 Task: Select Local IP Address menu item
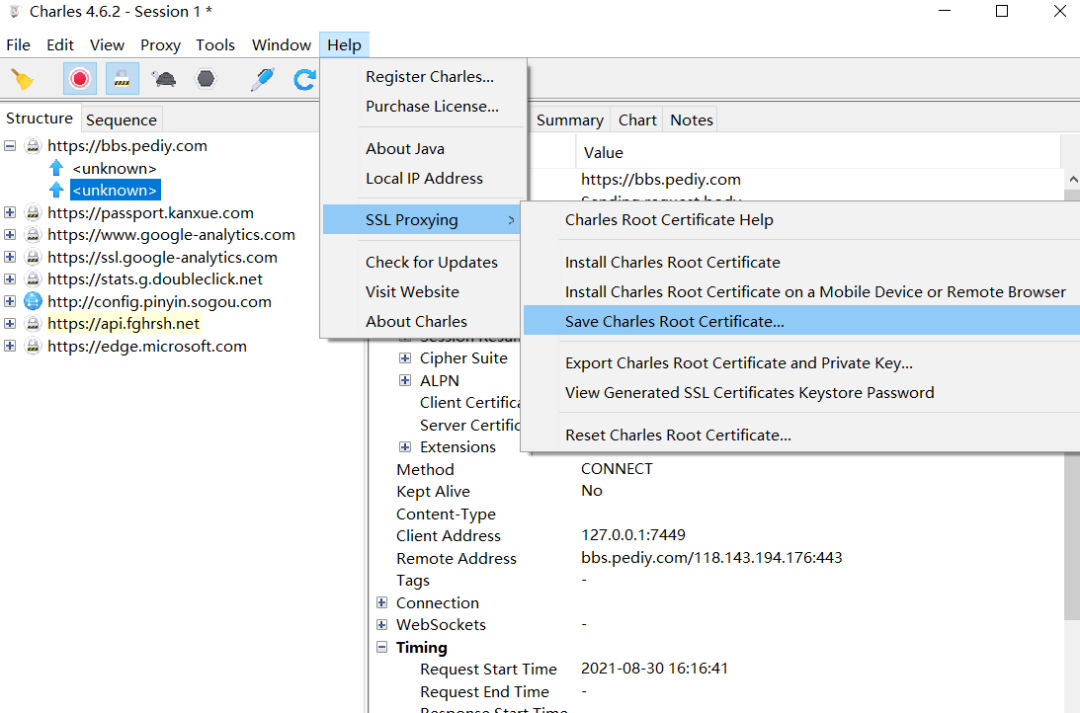coord(424,178)
